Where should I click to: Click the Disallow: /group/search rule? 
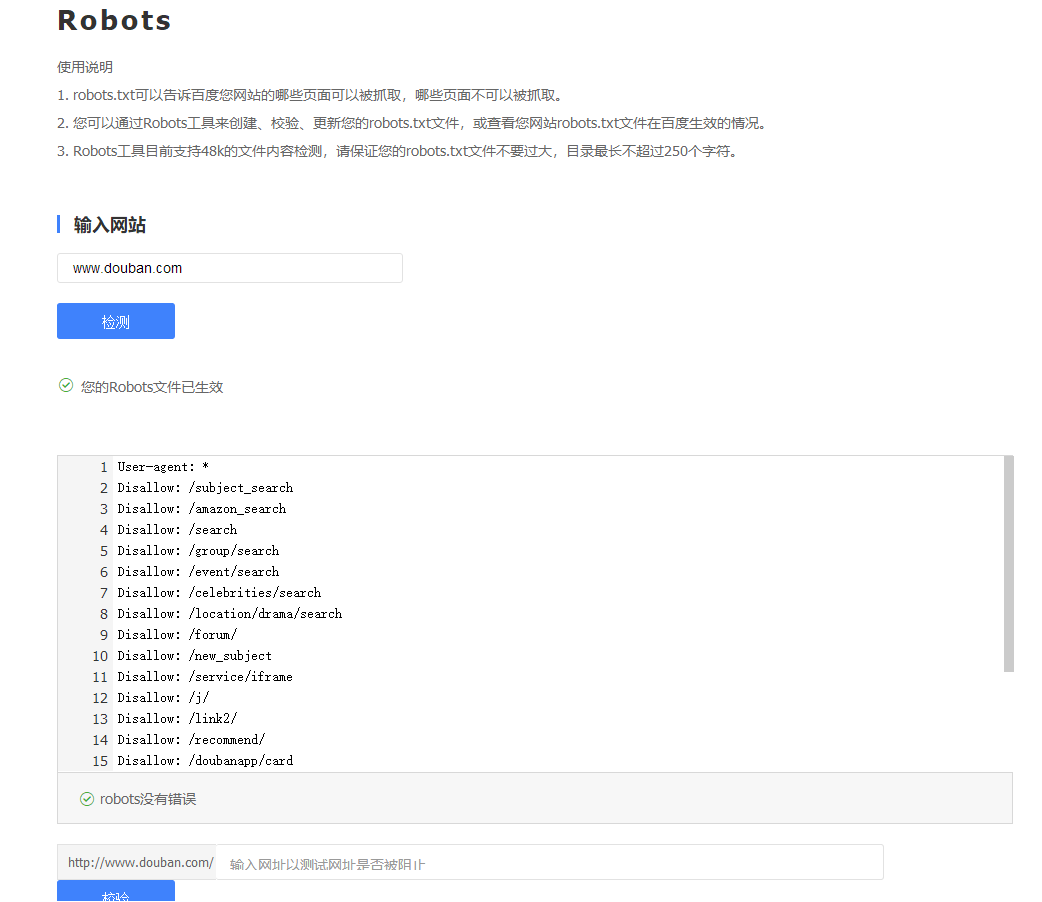[198, 550]
